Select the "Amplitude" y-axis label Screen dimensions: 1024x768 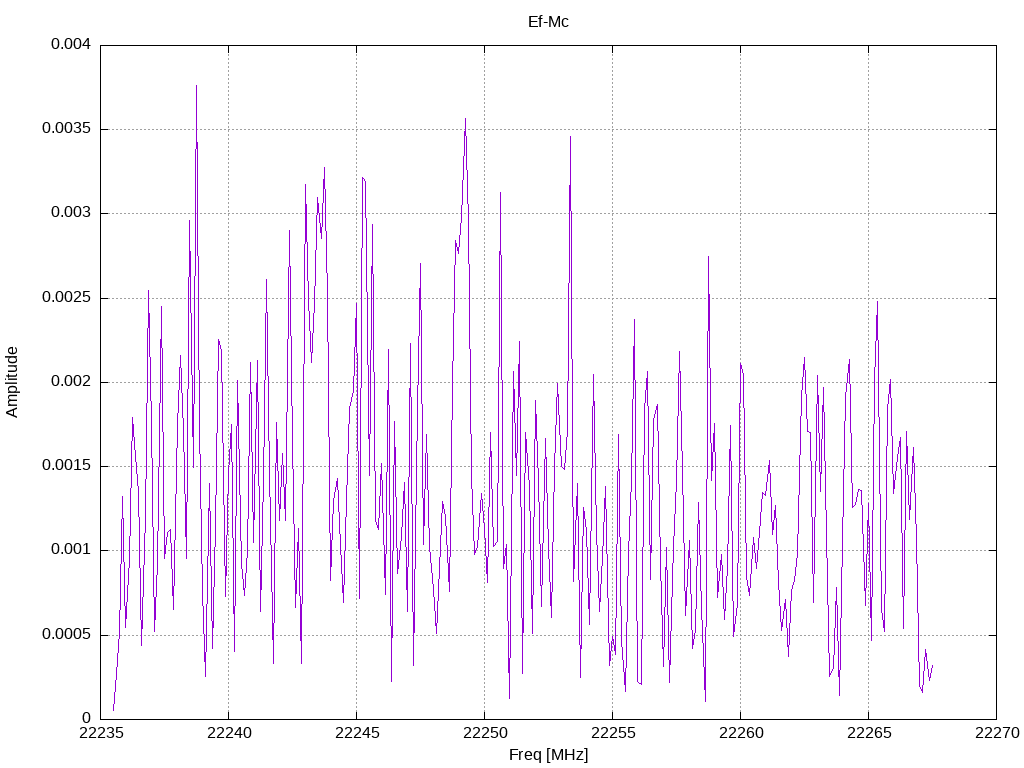12,382
